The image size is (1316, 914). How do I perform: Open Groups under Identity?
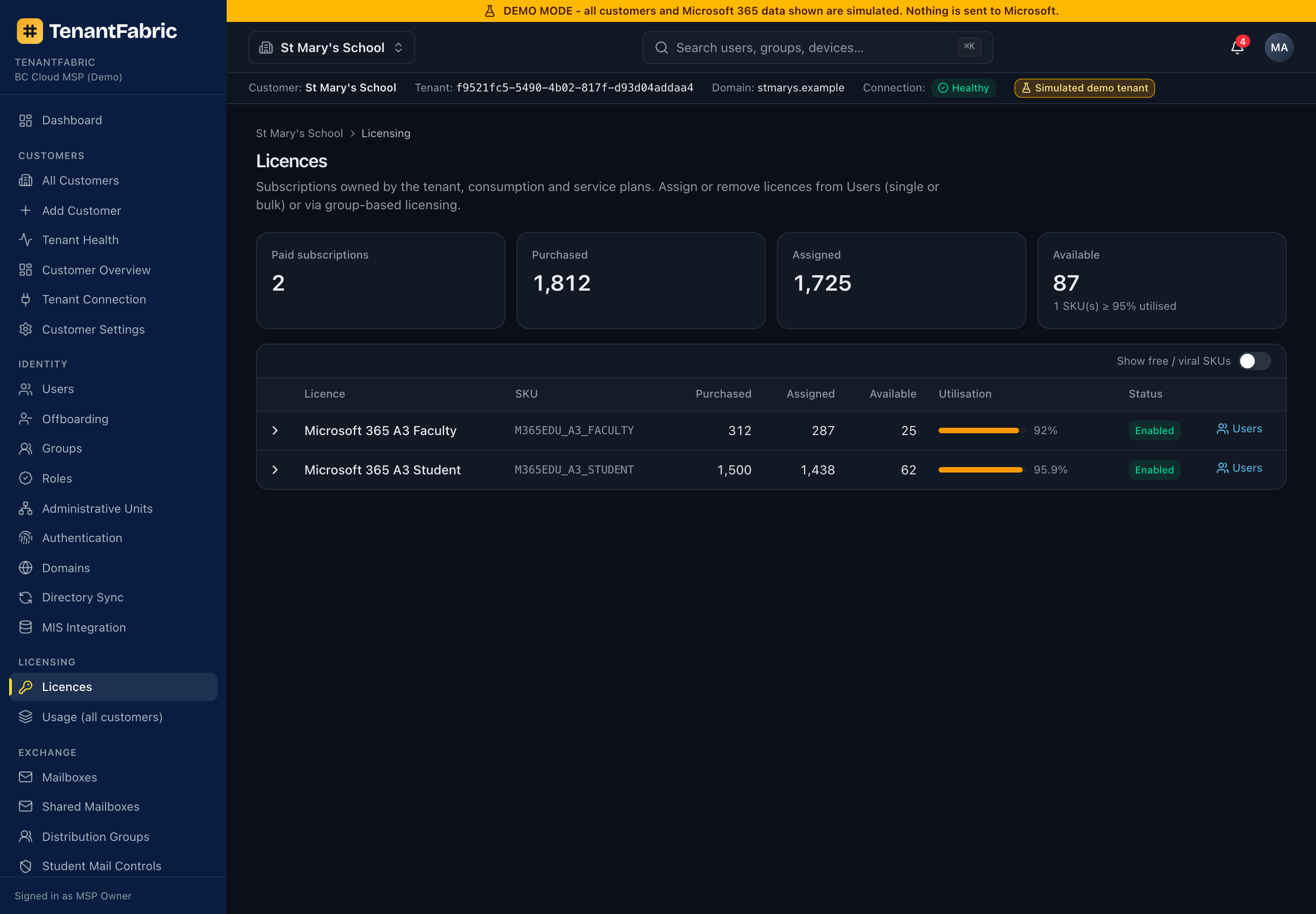click(113, 448)
